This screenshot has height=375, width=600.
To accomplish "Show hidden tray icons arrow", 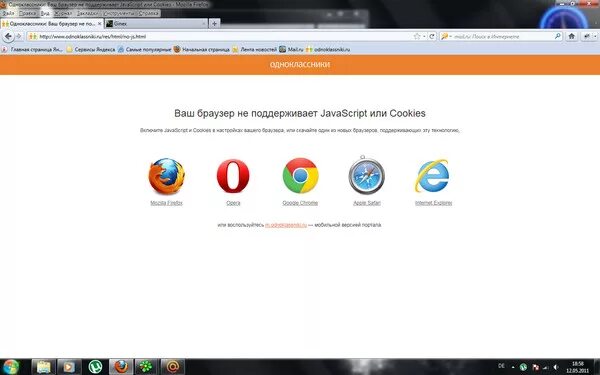I will (513, 367).
